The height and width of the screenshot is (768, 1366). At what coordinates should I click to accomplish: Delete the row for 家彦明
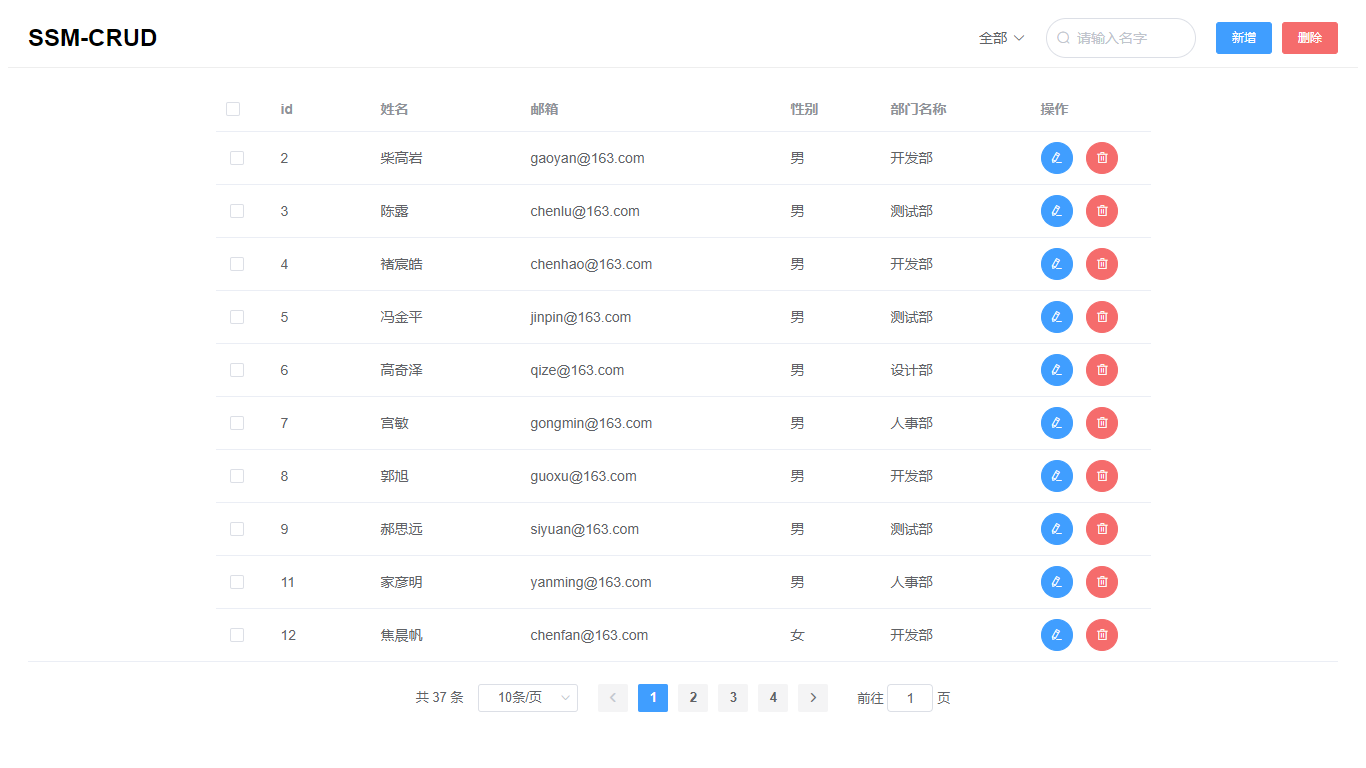click(x=1102, y=582)
